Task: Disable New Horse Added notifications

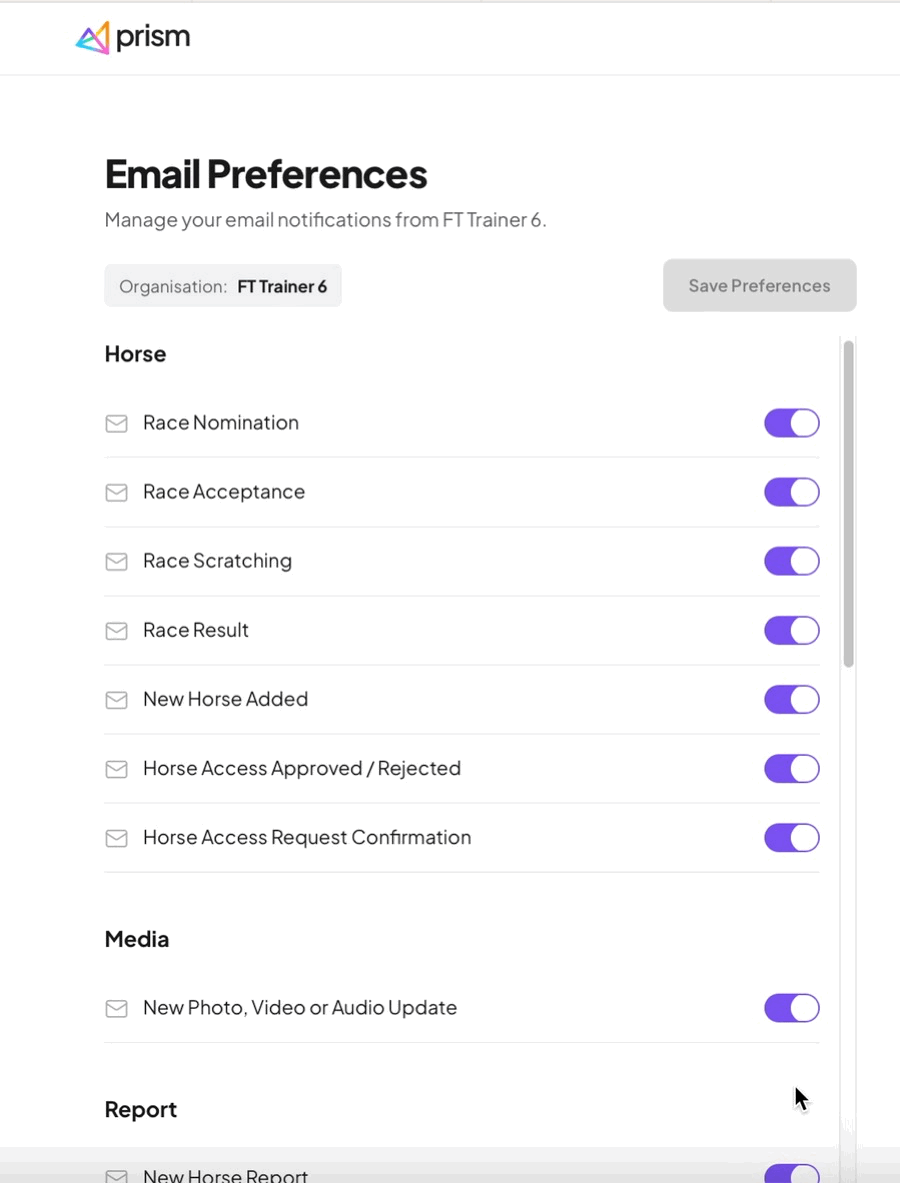Action: coord(791,699)
